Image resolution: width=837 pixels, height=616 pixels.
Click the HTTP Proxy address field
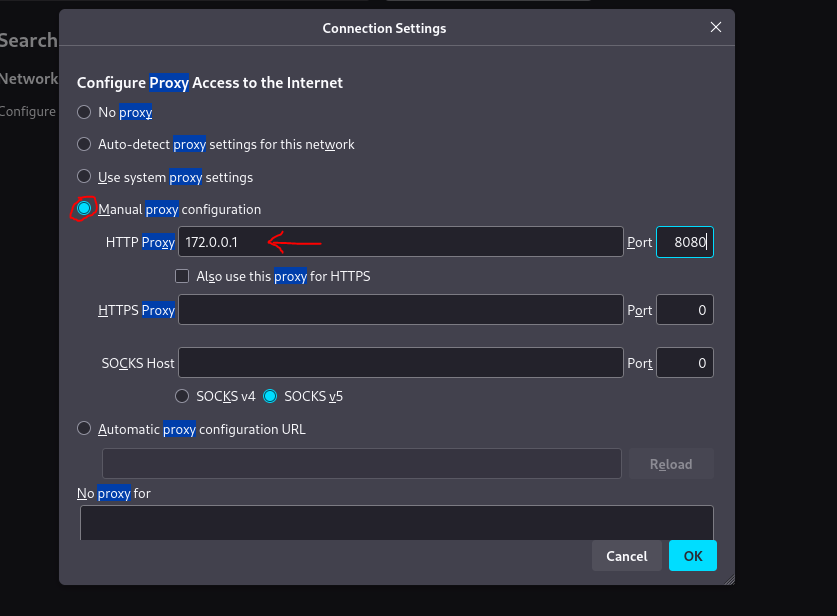click(x=400, y=242)
